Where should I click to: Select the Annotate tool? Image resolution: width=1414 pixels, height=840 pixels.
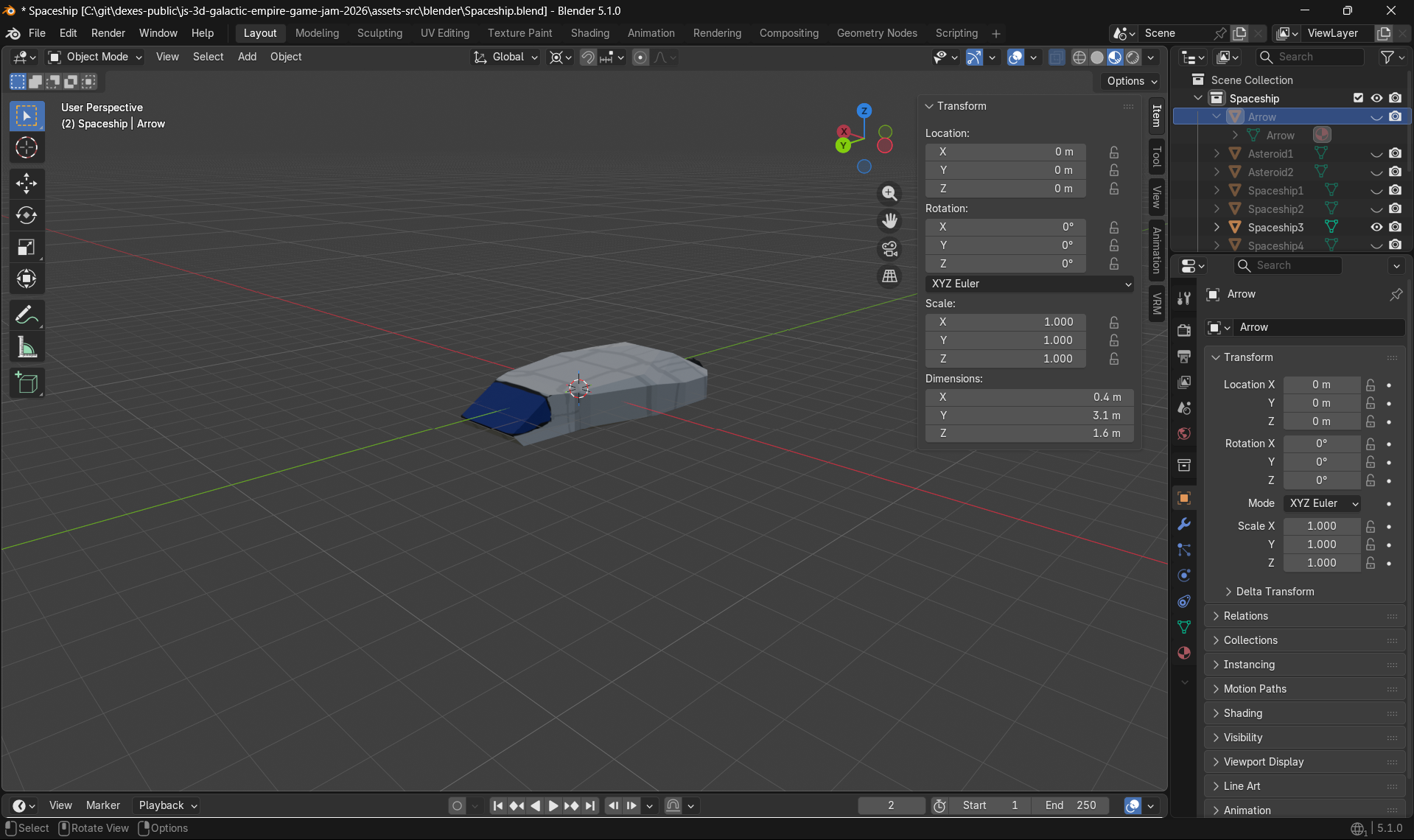coord(27,315)
